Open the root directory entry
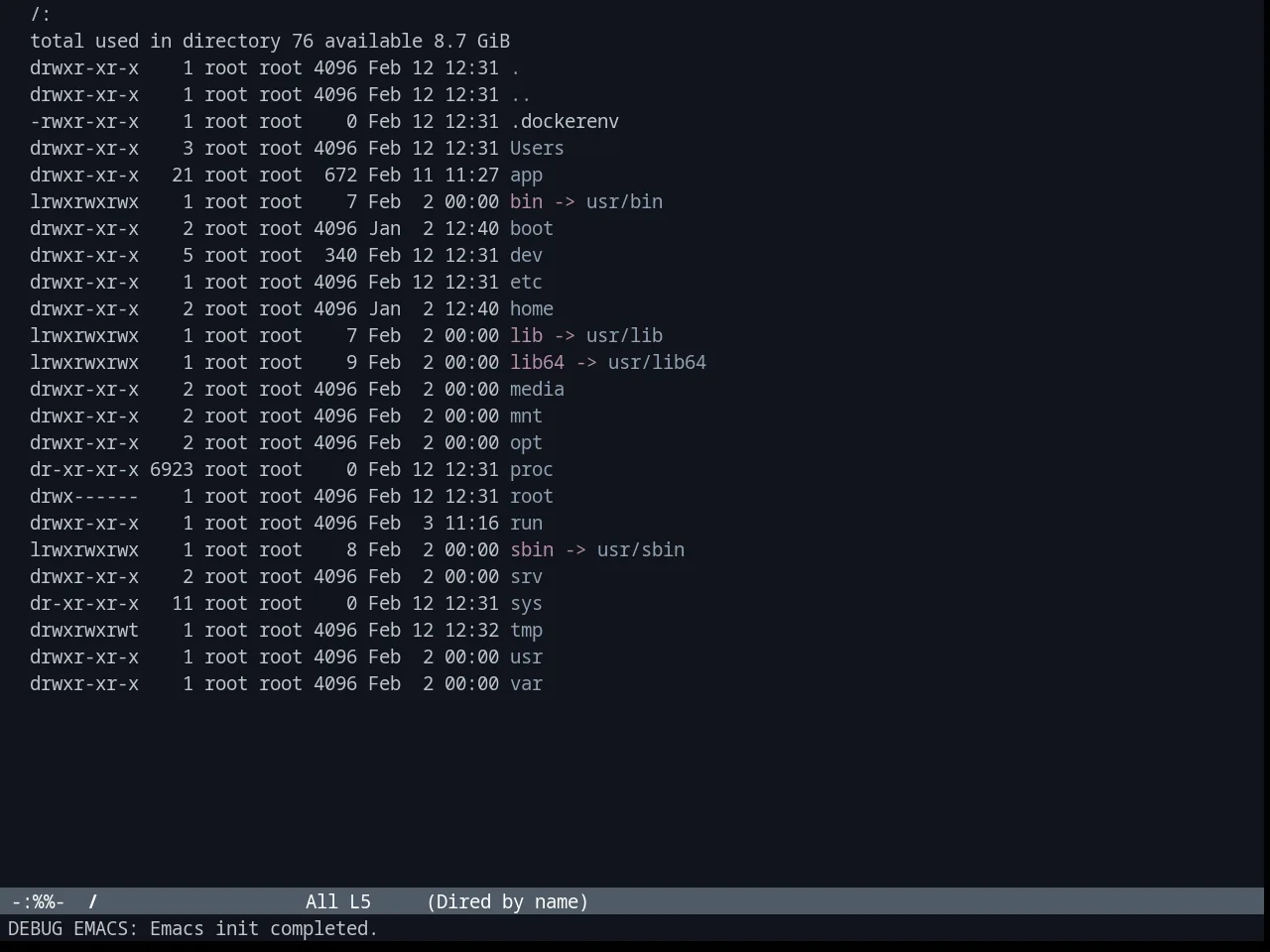 click(x=531, y=496)
